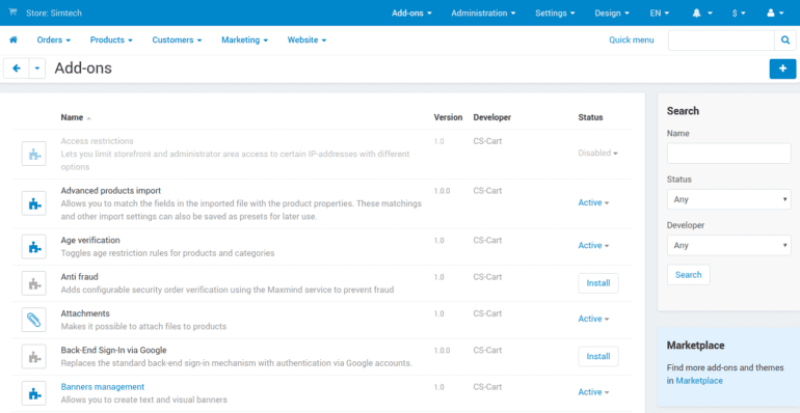Click the search magnifier icon
Viewport: 800px width, 413px height.
click(786, 40)
